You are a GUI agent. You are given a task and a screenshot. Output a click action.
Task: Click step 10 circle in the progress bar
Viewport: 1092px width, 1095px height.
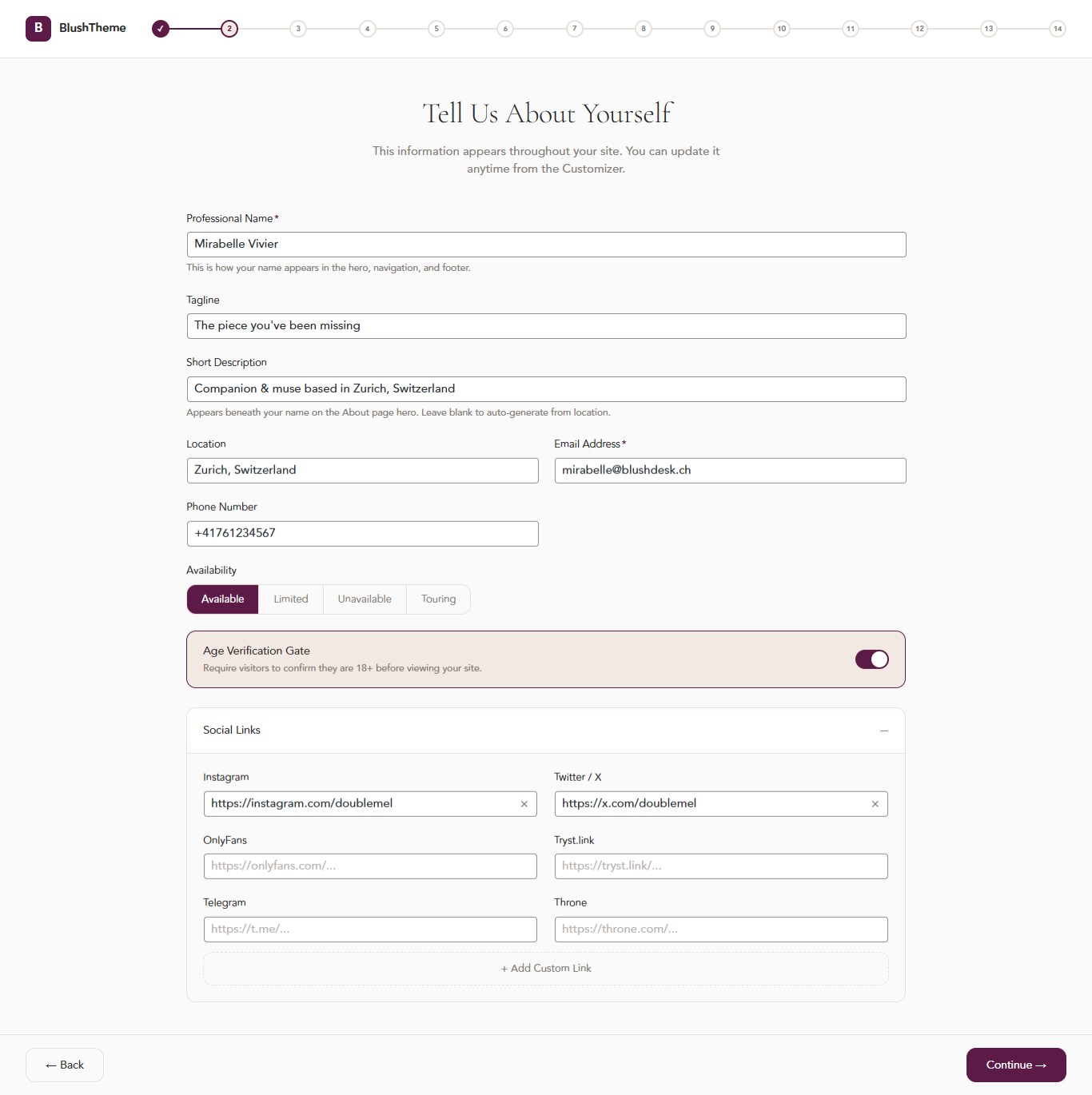point(781,28)
